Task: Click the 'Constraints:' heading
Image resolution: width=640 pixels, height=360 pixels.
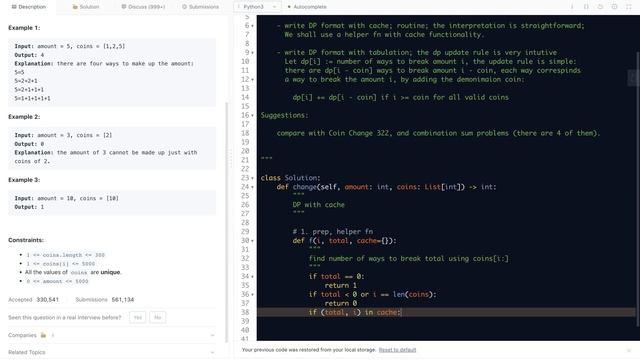Action: pos(26,240)
